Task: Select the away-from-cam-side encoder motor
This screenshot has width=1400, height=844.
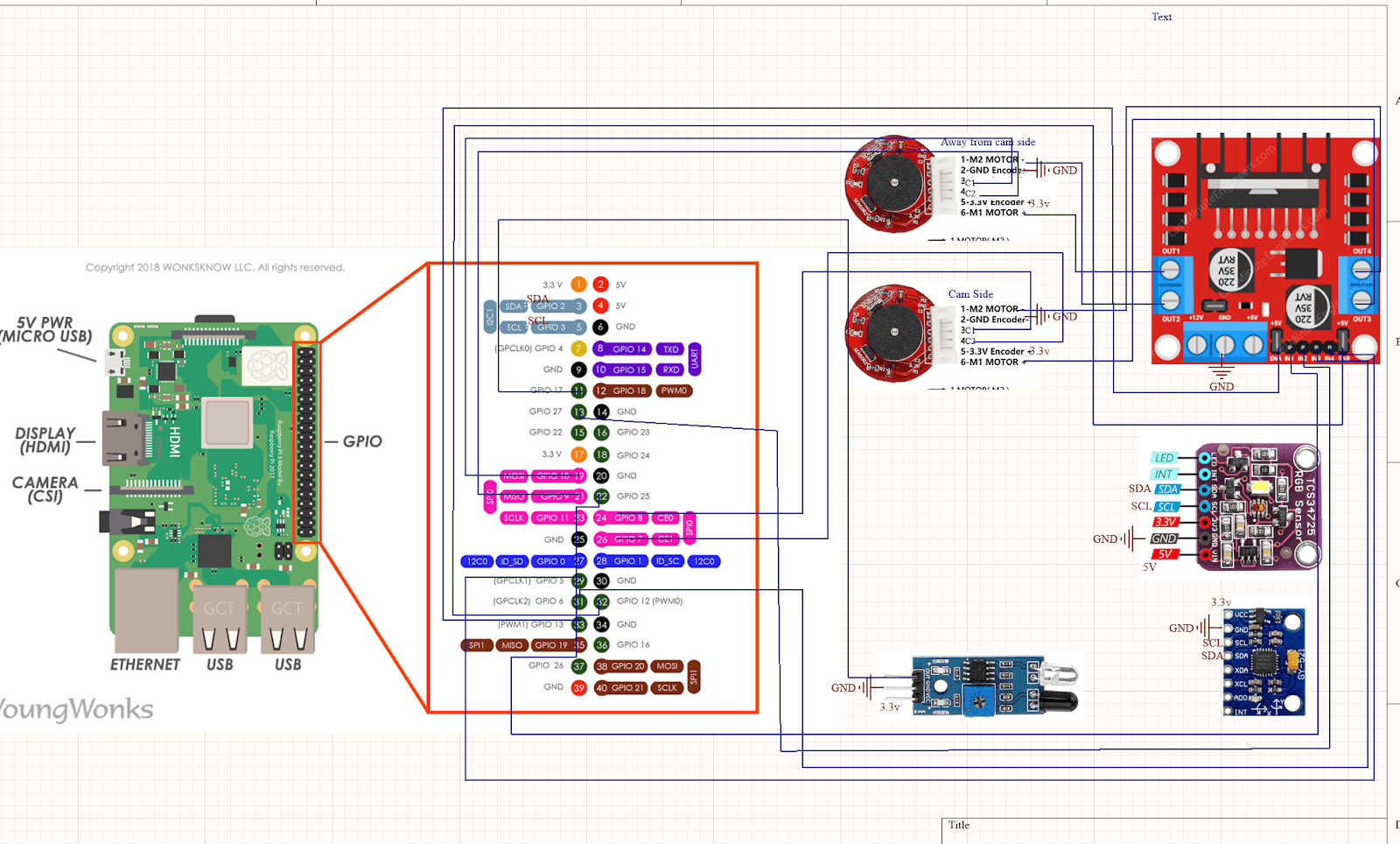Action: 892,184
